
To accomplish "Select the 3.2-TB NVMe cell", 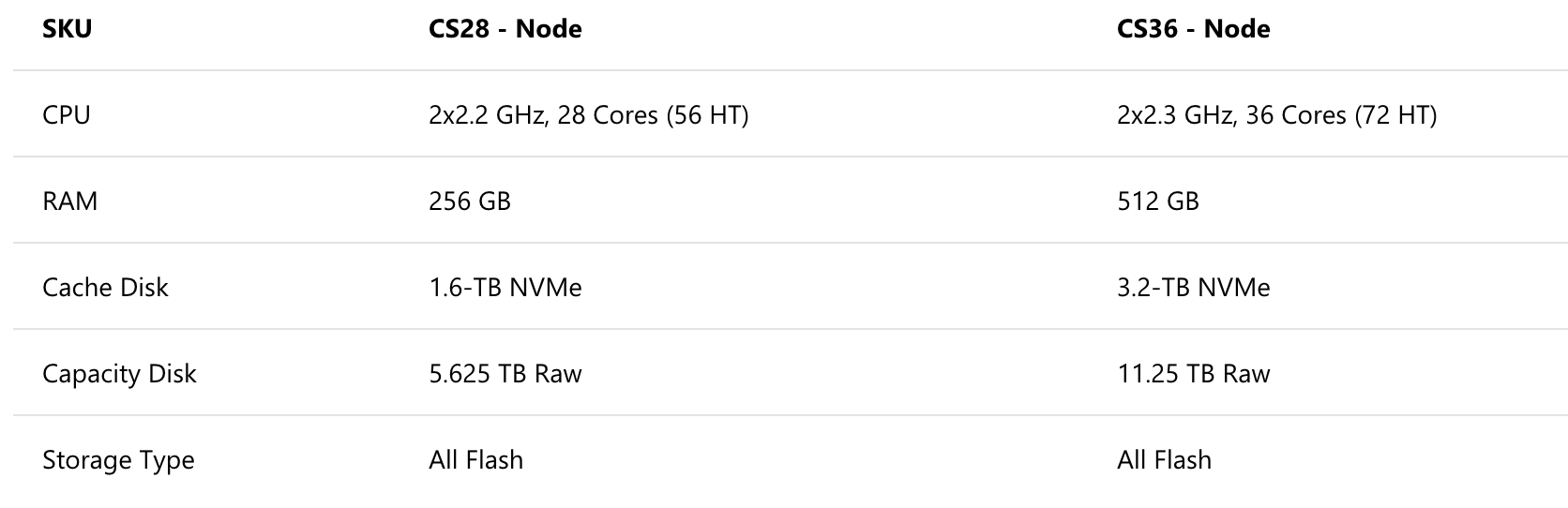I will coord(1194,288).
